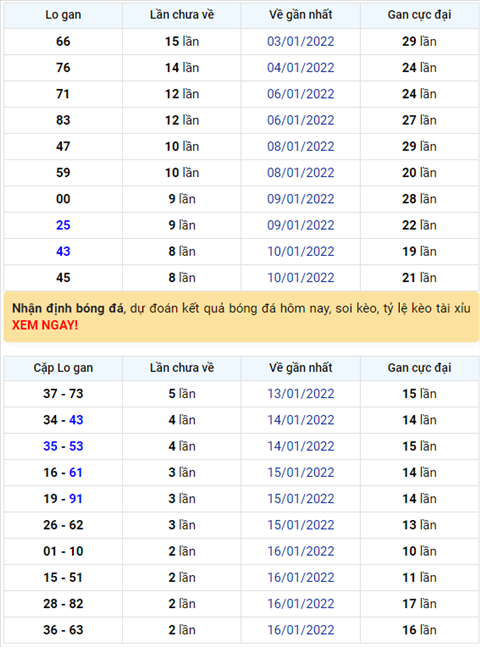Select the pair 01 - 10 cell
The width and height of the screenshot is (480, 647).
[x=63, y=551]
